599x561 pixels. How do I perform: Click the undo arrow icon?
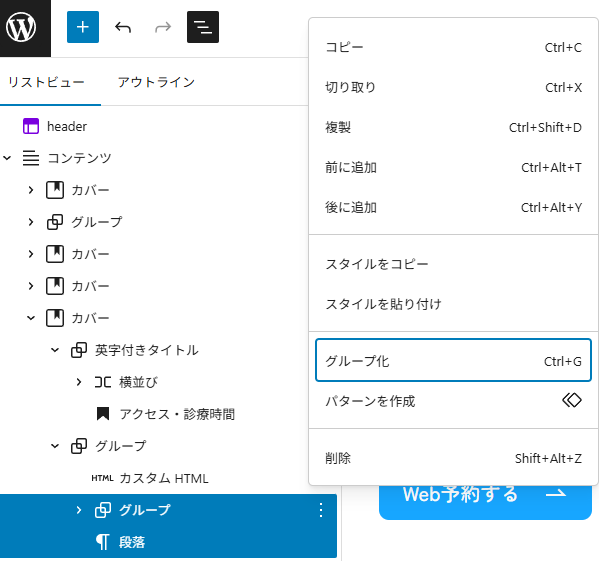pyautogui.click(x=123, y=27)
